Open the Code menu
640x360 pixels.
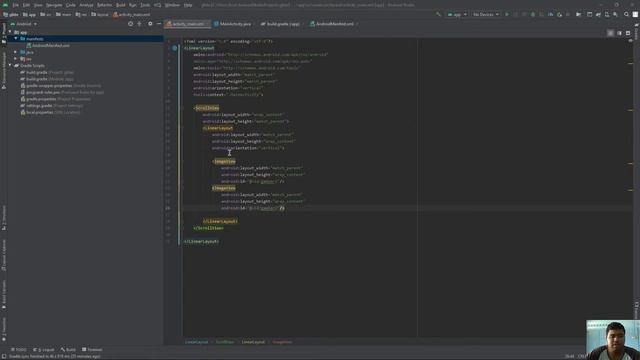coord(71,5)
